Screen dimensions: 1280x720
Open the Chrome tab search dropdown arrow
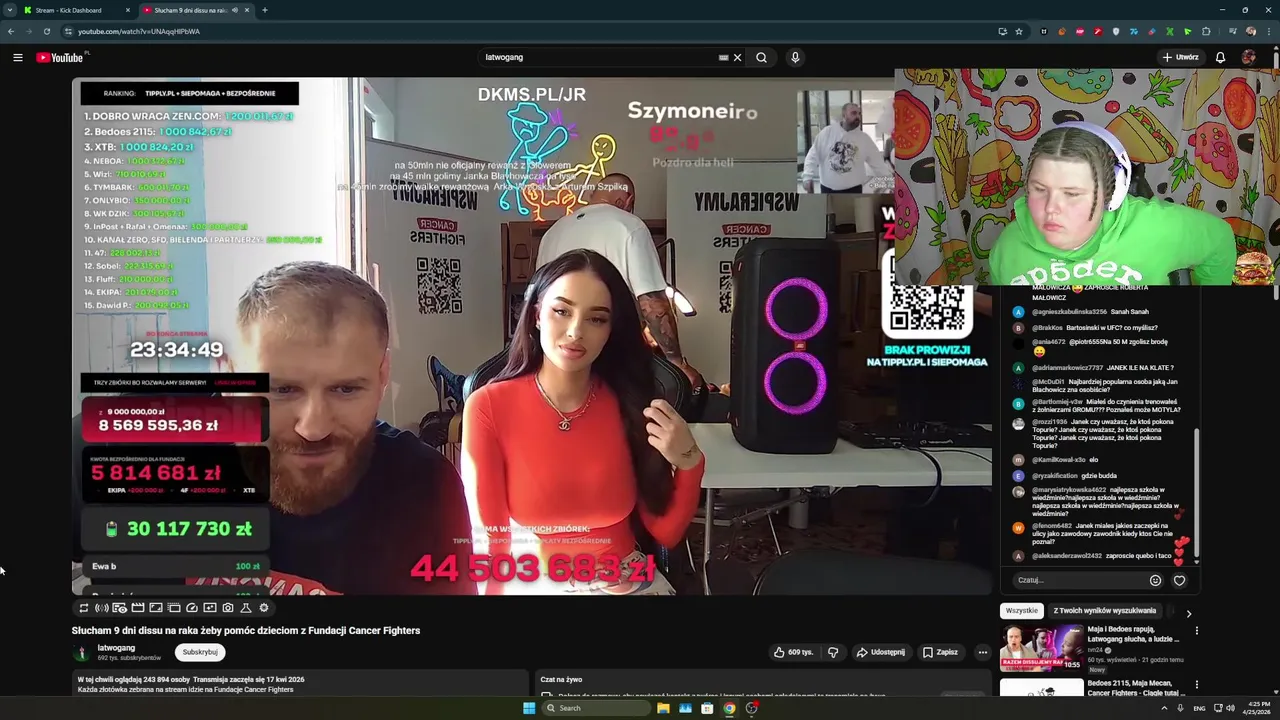click(9, 10)
